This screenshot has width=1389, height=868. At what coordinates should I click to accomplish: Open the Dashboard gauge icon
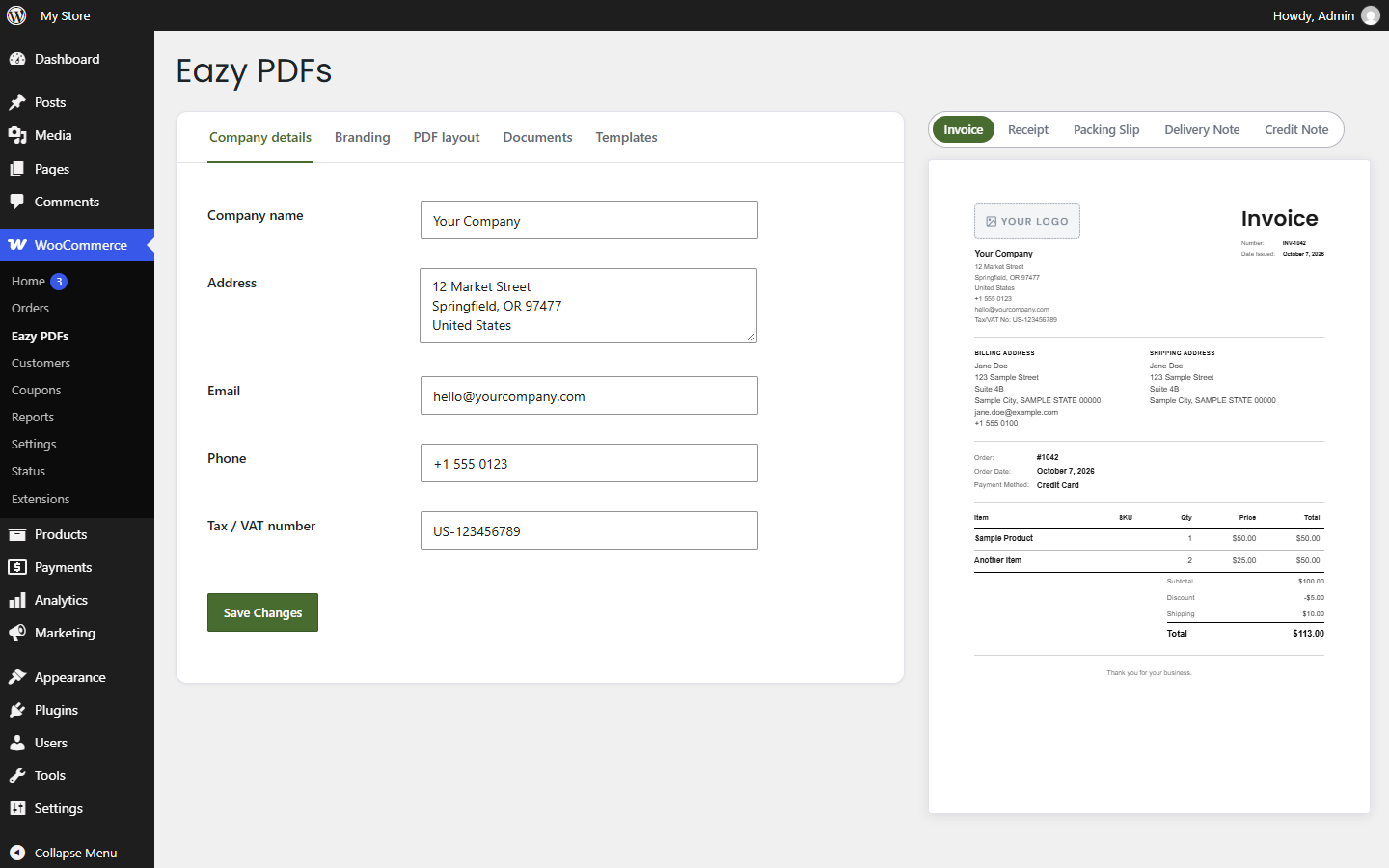[x=17, y=59]
